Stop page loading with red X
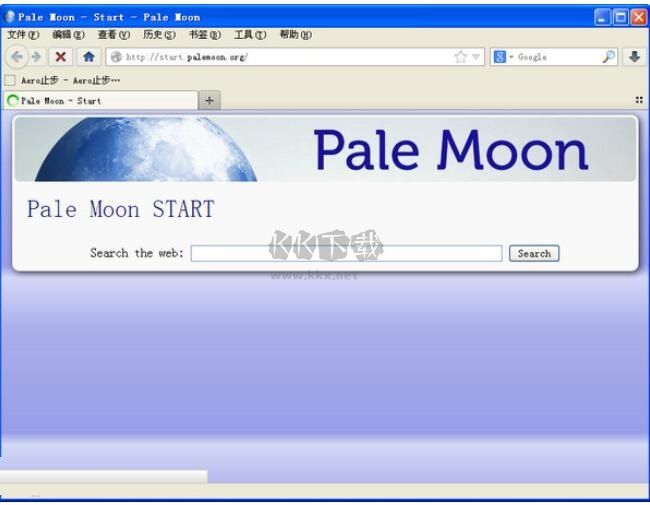 tap(61, 57)
